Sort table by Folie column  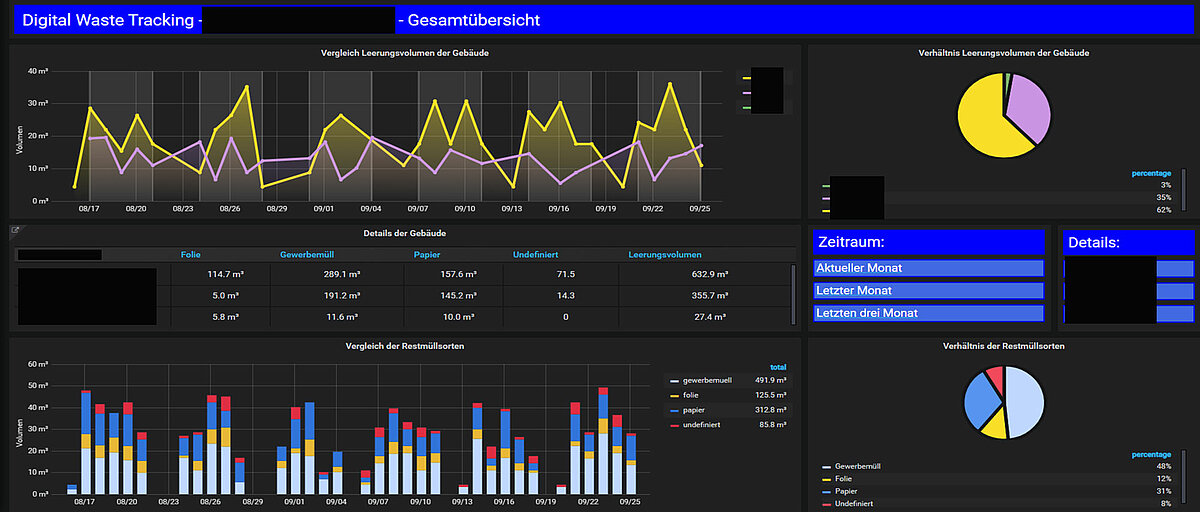click(190, 255)
